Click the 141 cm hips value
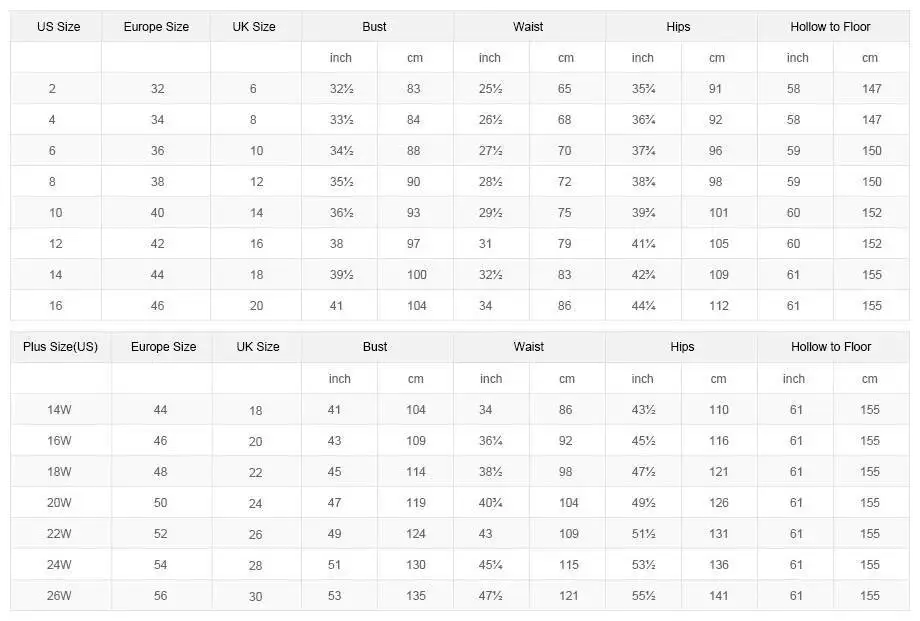 pos(719,596)
